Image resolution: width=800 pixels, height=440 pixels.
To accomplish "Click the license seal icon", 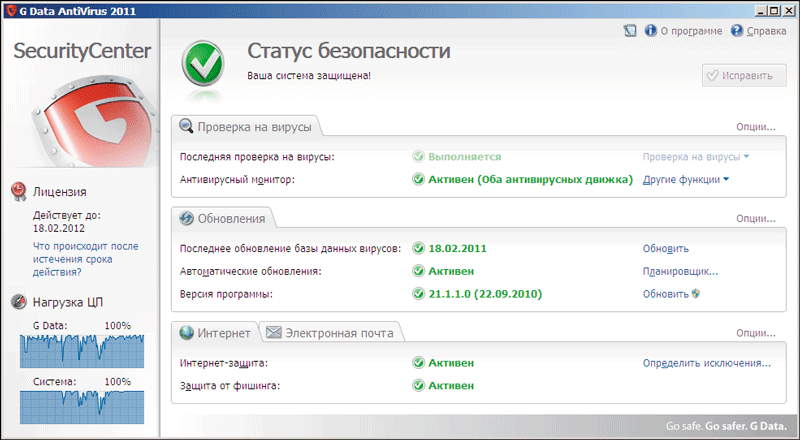I will pos(18,191).
